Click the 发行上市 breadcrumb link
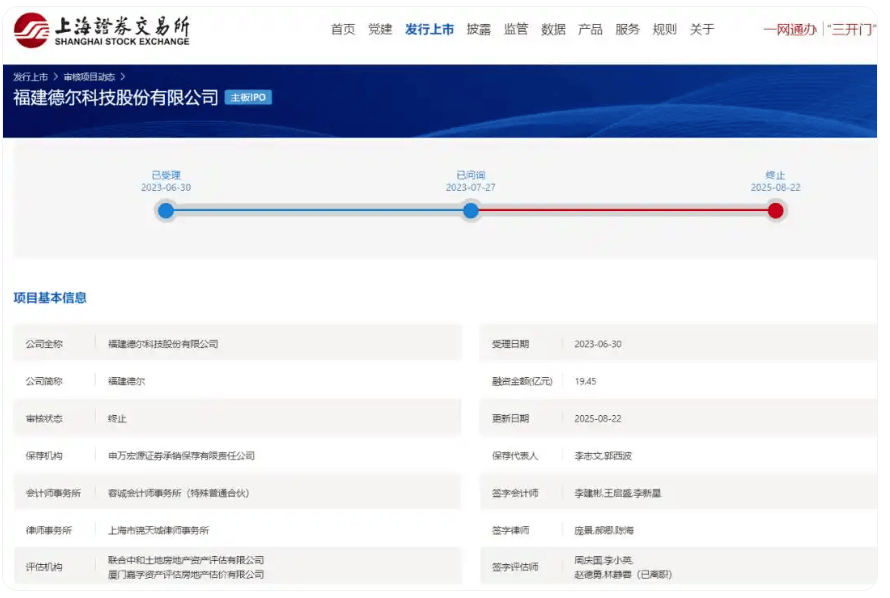Viewport: 890px width, 598px height. pyautogui.click(x=30, y=77)
